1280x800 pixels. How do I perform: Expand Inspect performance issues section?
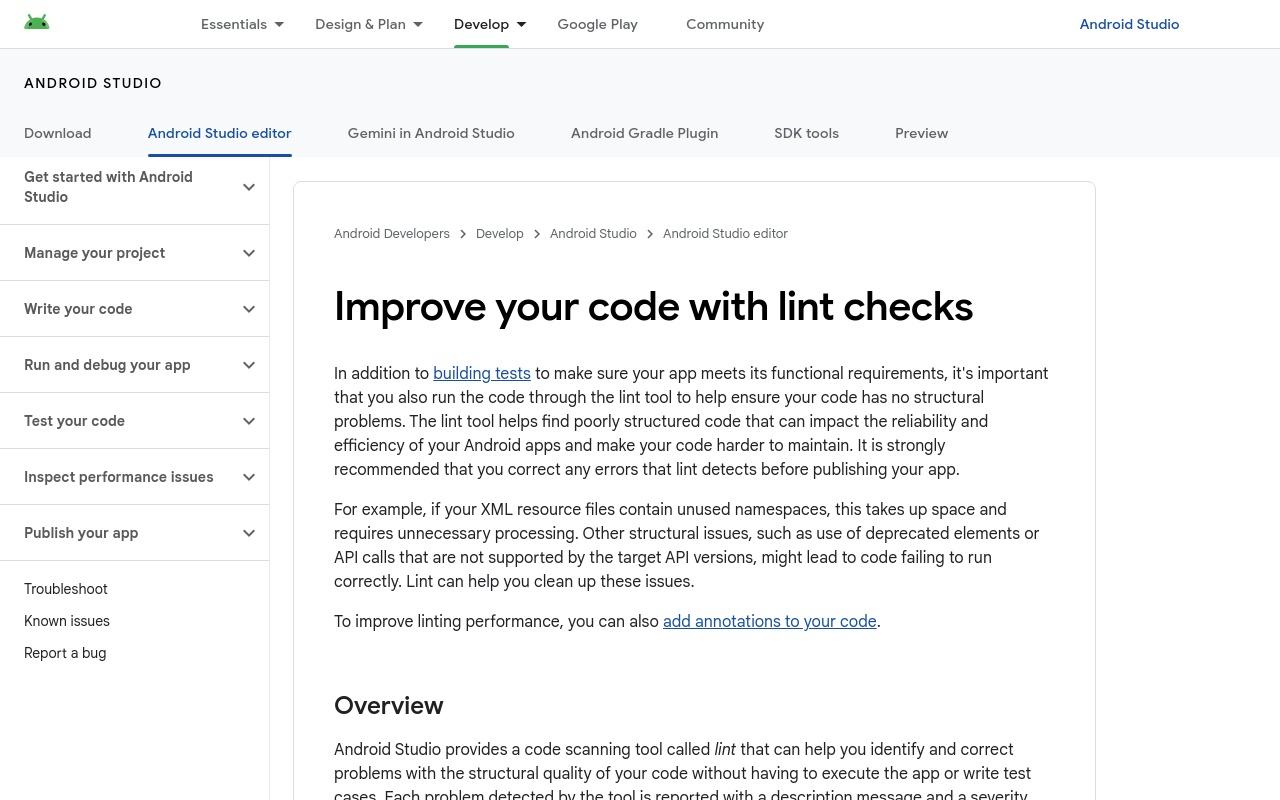tap(134, 477)
